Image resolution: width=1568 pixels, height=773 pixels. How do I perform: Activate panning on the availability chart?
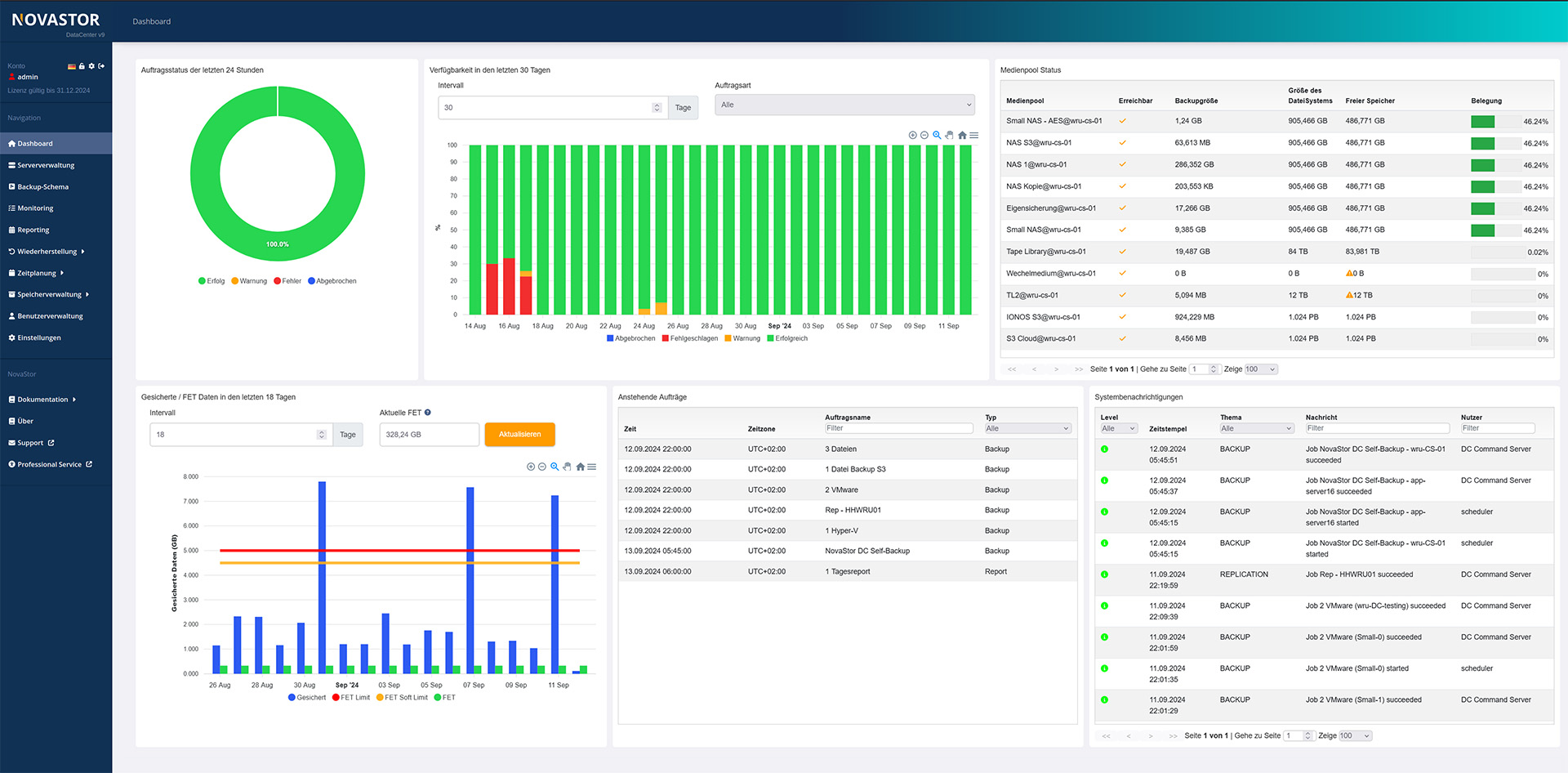coord(950,135)
